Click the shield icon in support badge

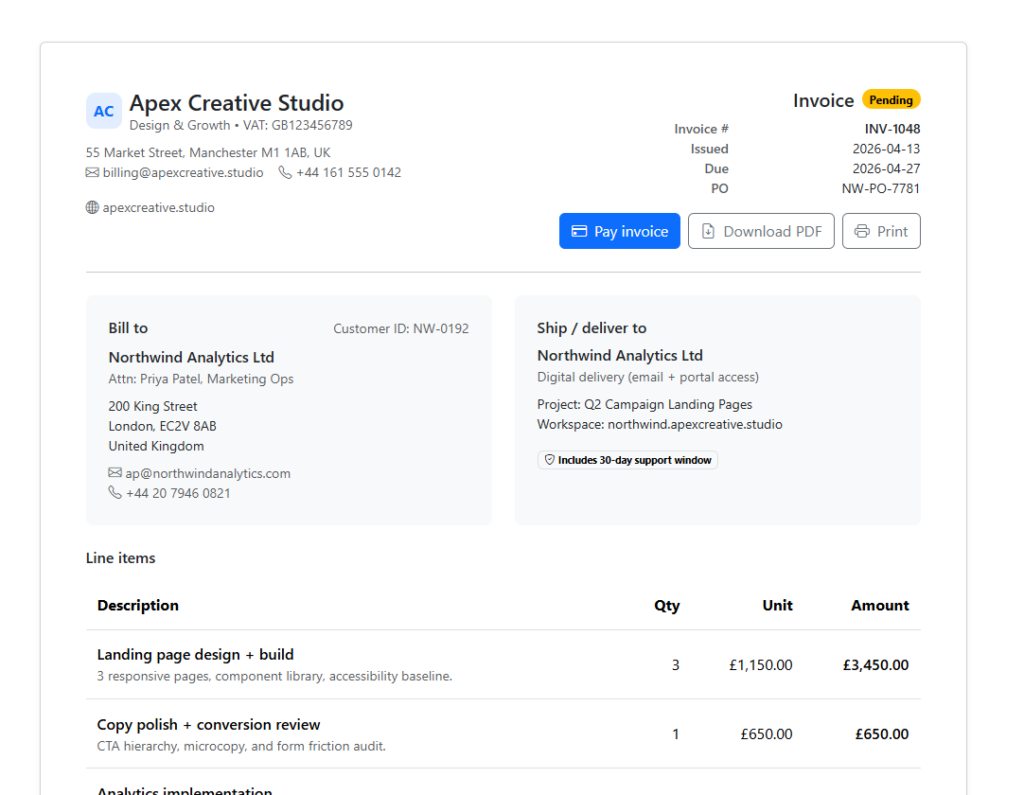(x=548, y=460)
